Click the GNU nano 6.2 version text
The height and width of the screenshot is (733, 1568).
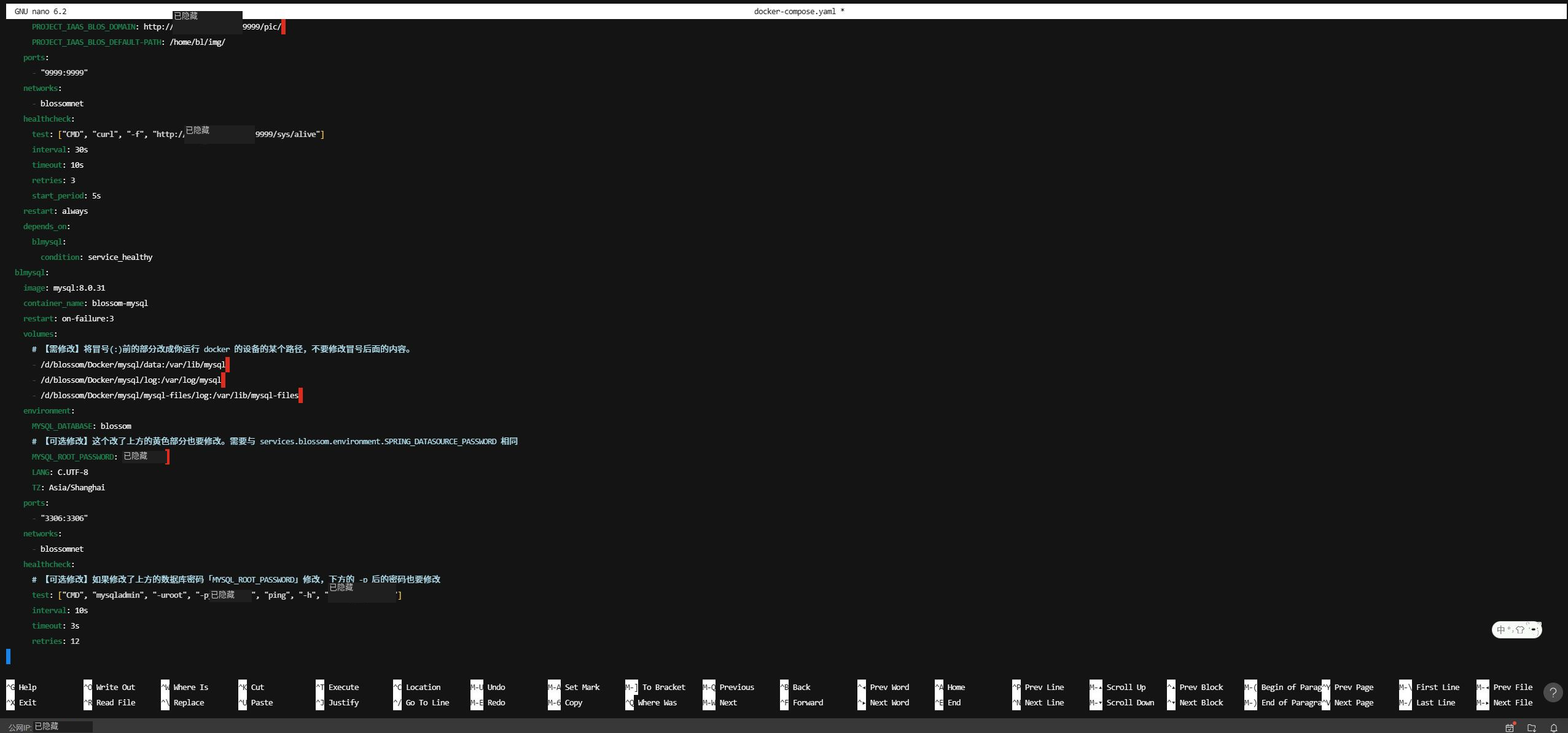[41, 11]
